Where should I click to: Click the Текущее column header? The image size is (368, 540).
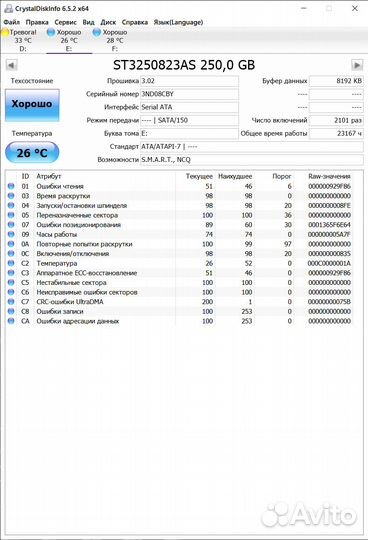(x=199, y=176)
